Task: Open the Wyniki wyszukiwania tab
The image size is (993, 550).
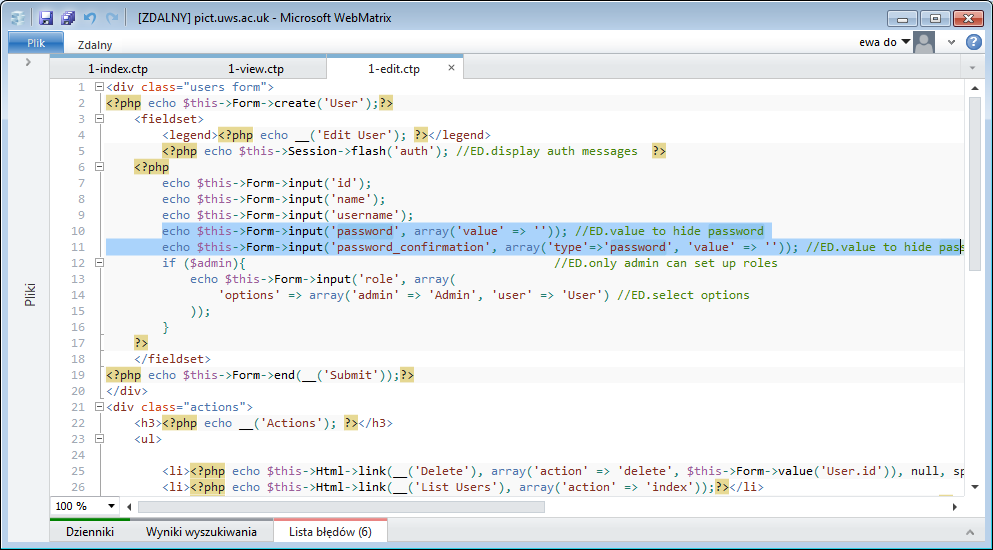Action: pos(201,532)
